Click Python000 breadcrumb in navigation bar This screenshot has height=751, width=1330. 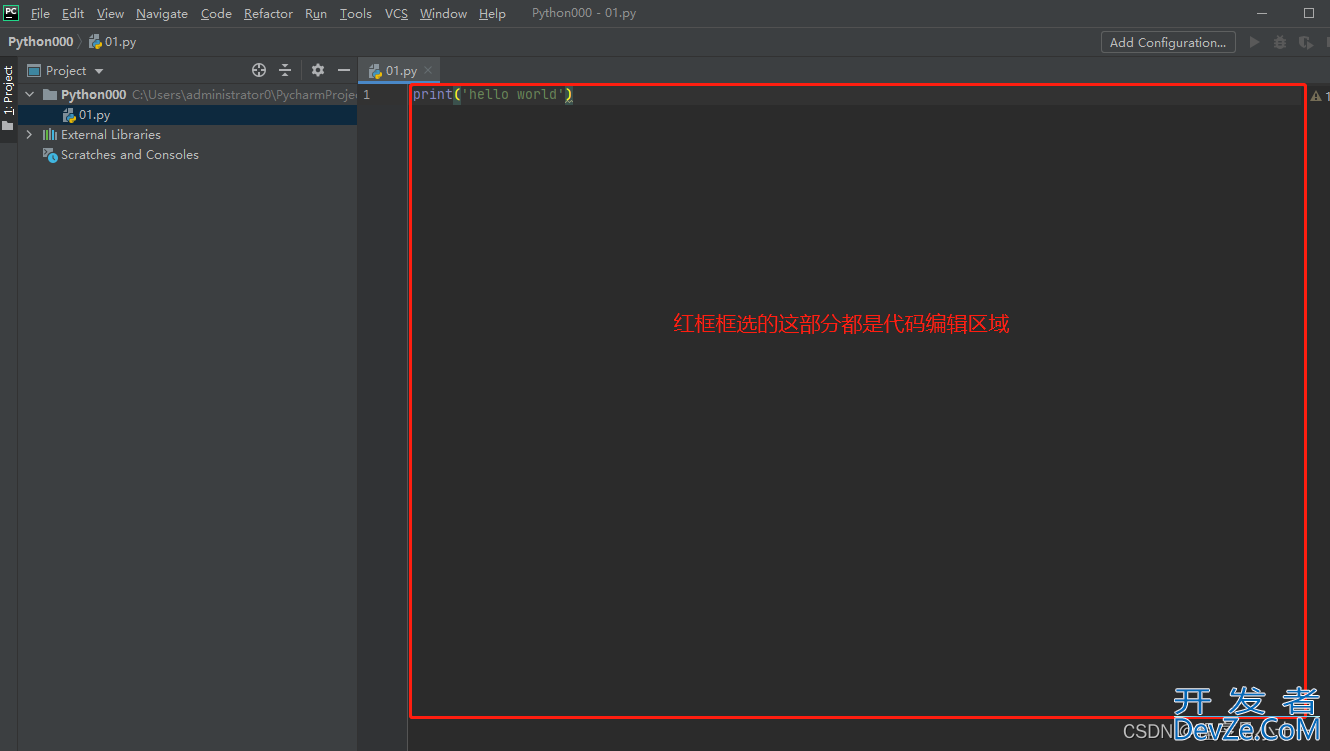pyautogui.click(x=41, y=42)
